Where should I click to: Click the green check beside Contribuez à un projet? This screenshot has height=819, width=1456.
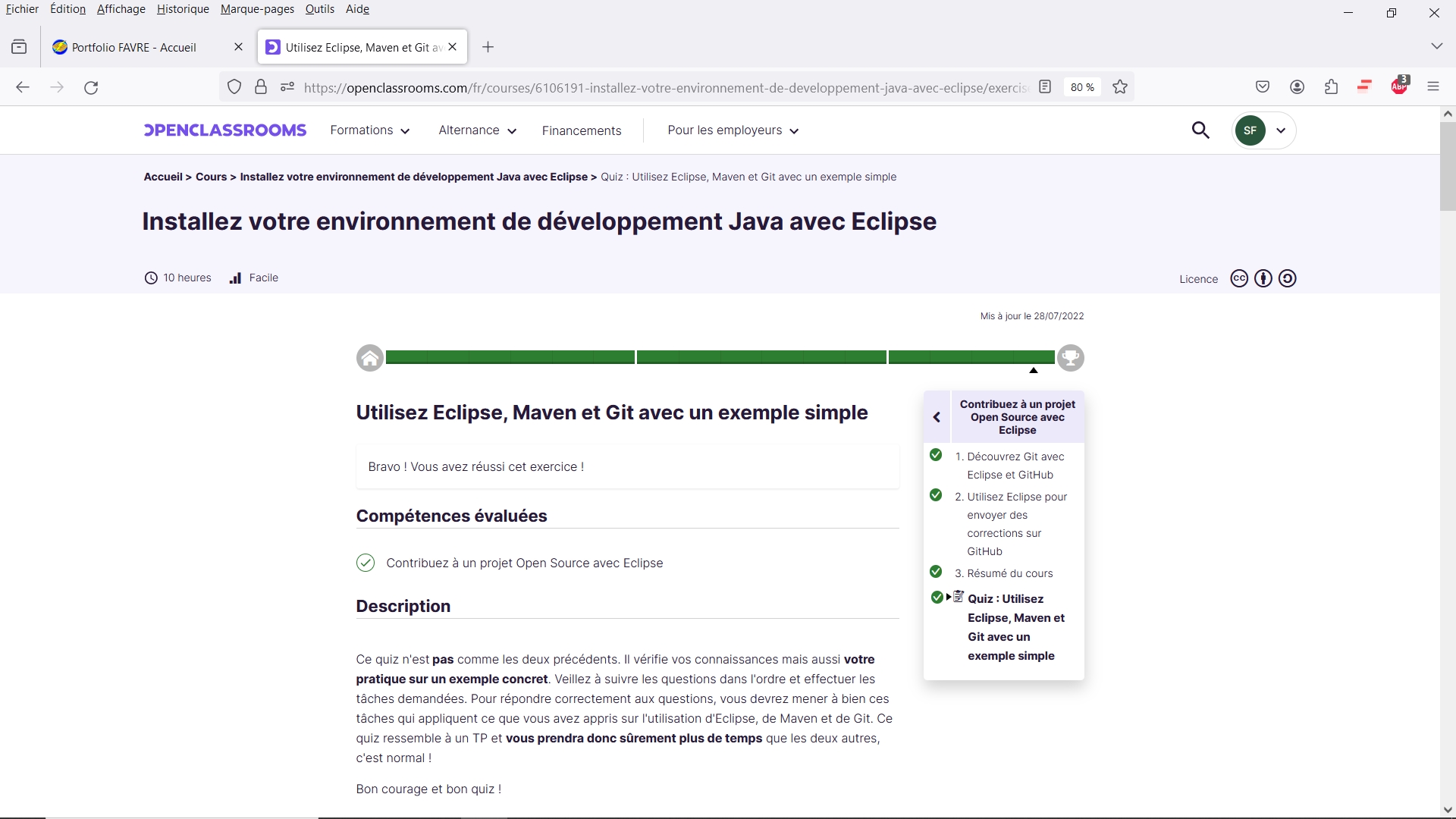click(366, 563)
